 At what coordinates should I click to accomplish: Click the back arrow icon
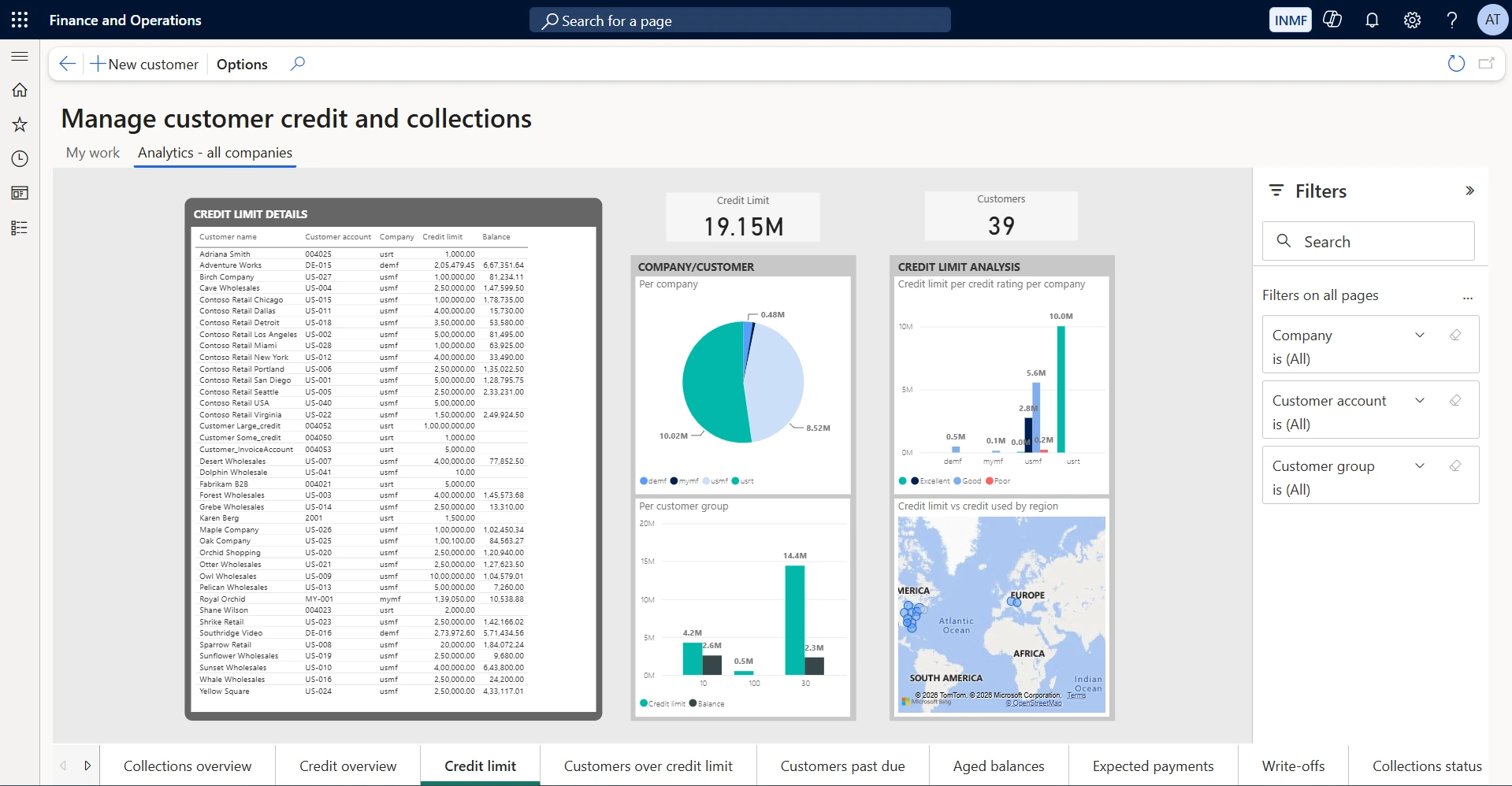(x=68, y=64)
